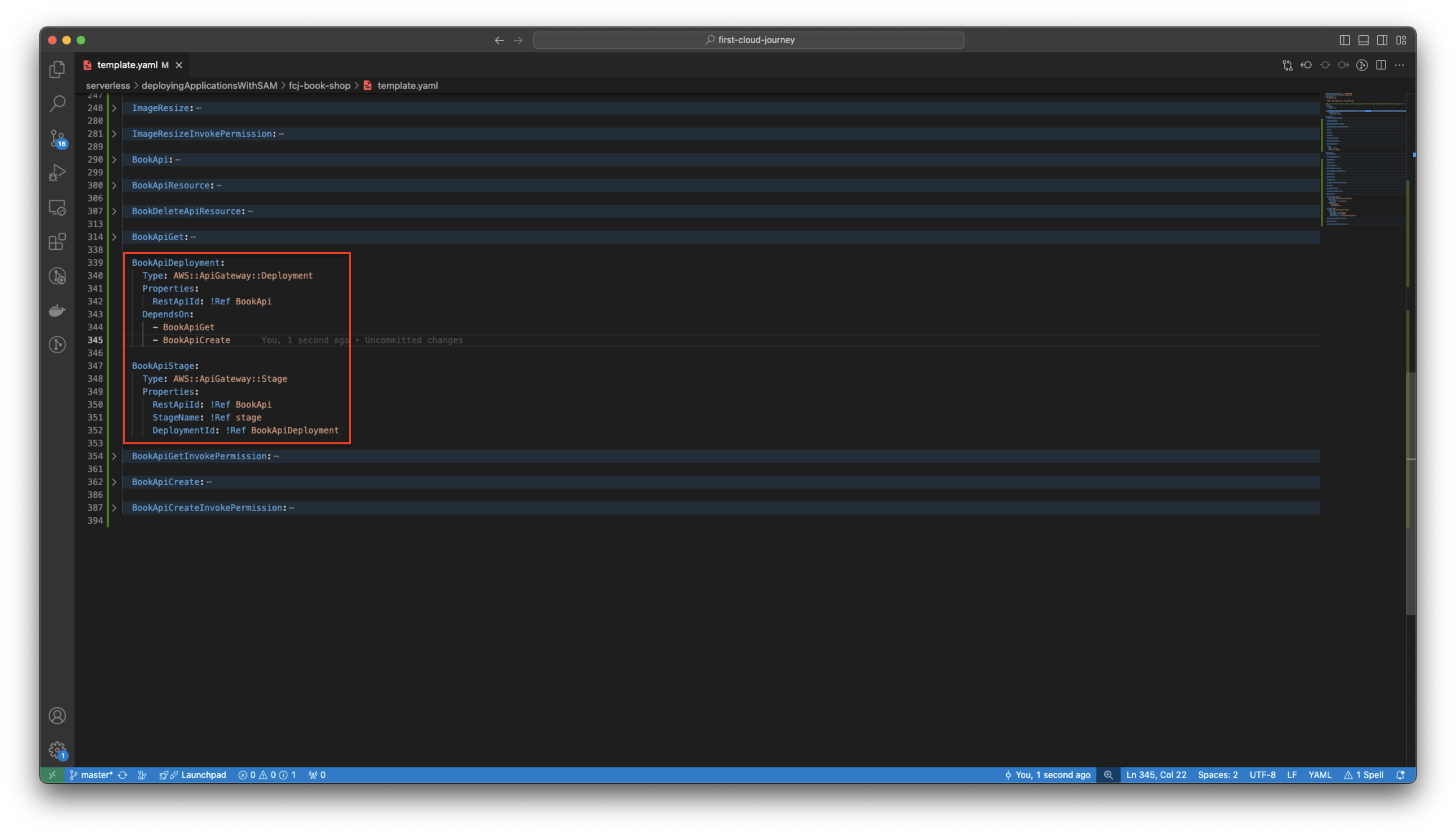Open the Search view in activity bar
The image size is (1456, 836).
click(57, 104)
